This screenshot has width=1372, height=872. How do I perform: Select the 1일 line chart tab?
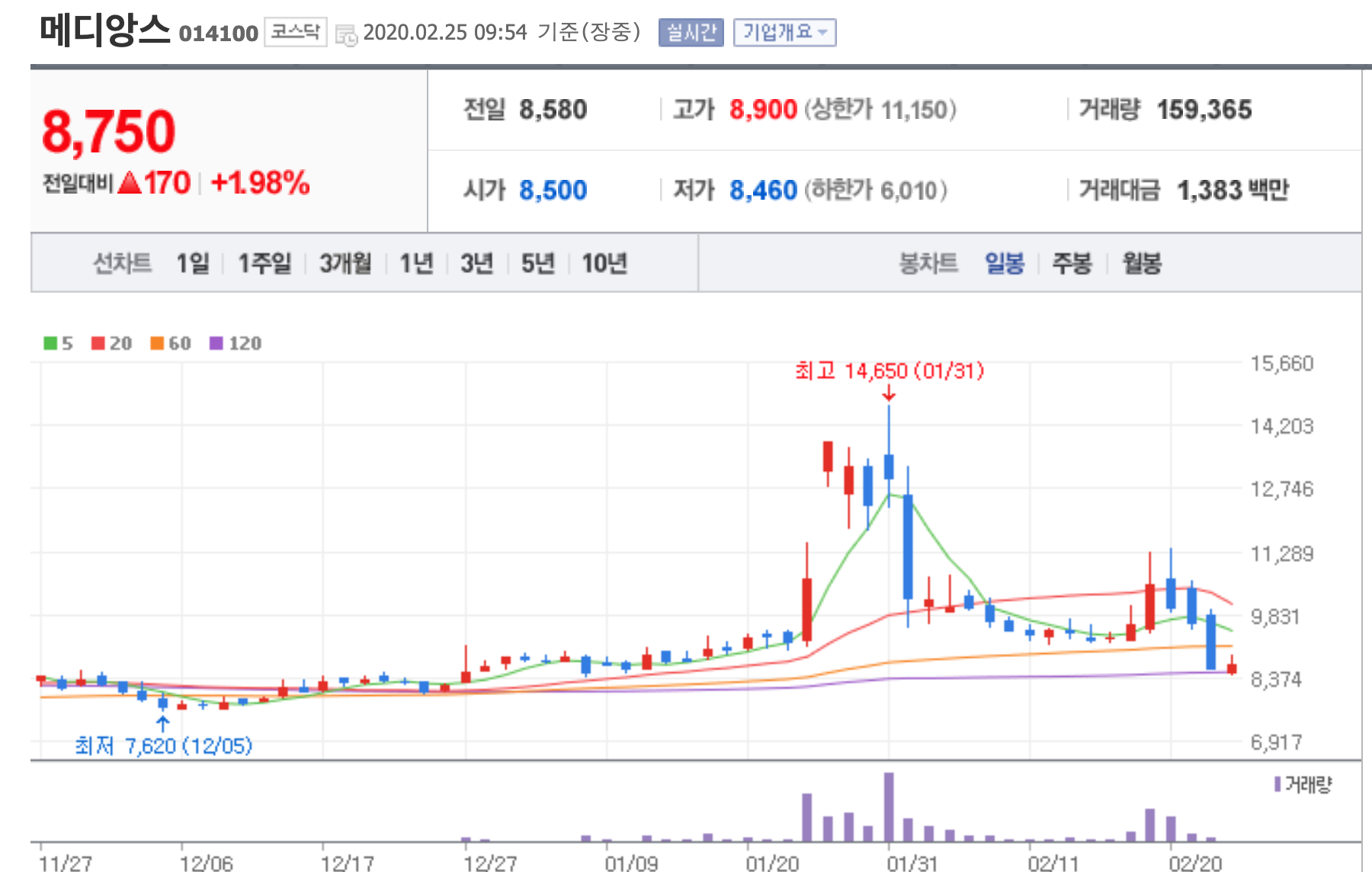point(193,263)
